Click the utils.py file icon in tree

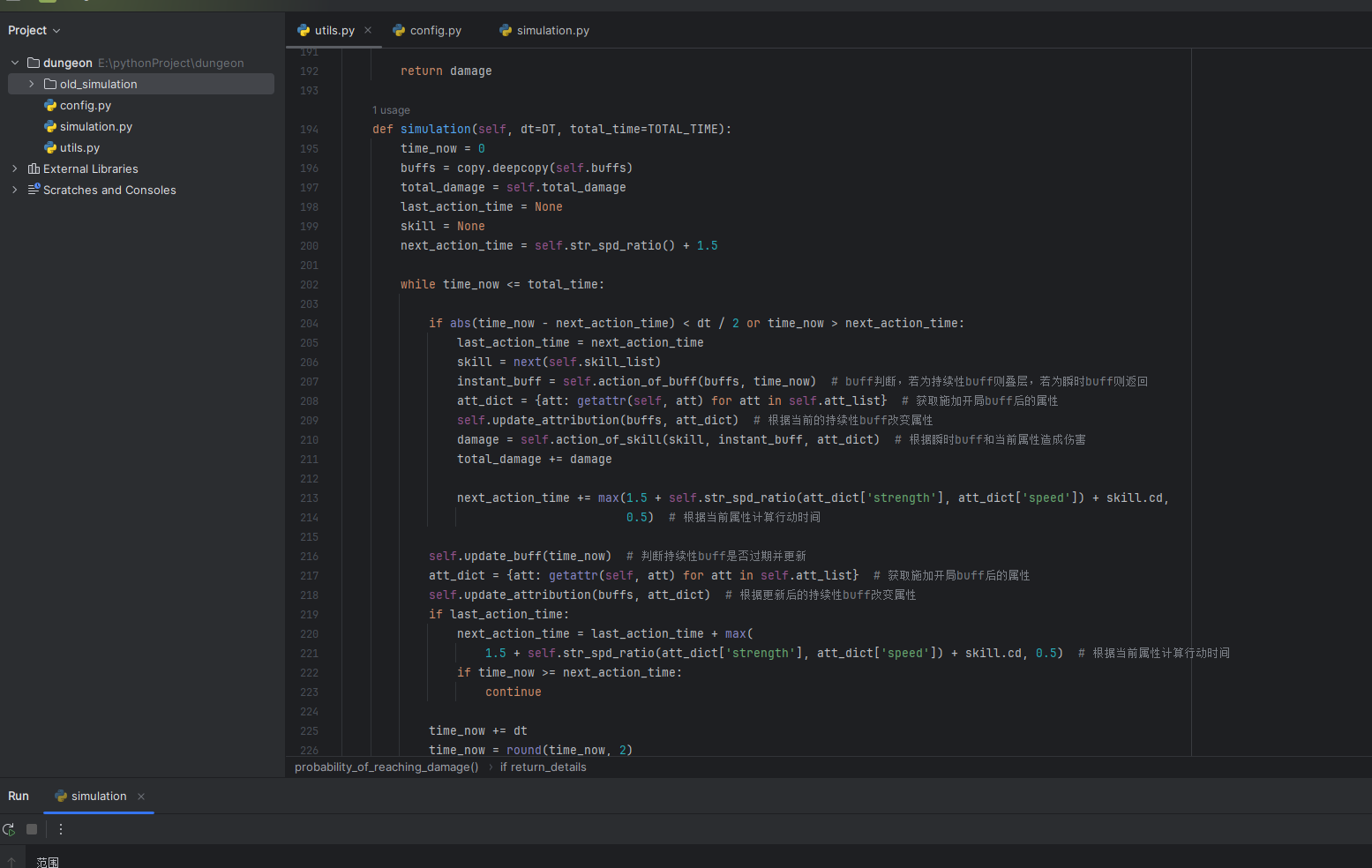(x=50, y=147)
